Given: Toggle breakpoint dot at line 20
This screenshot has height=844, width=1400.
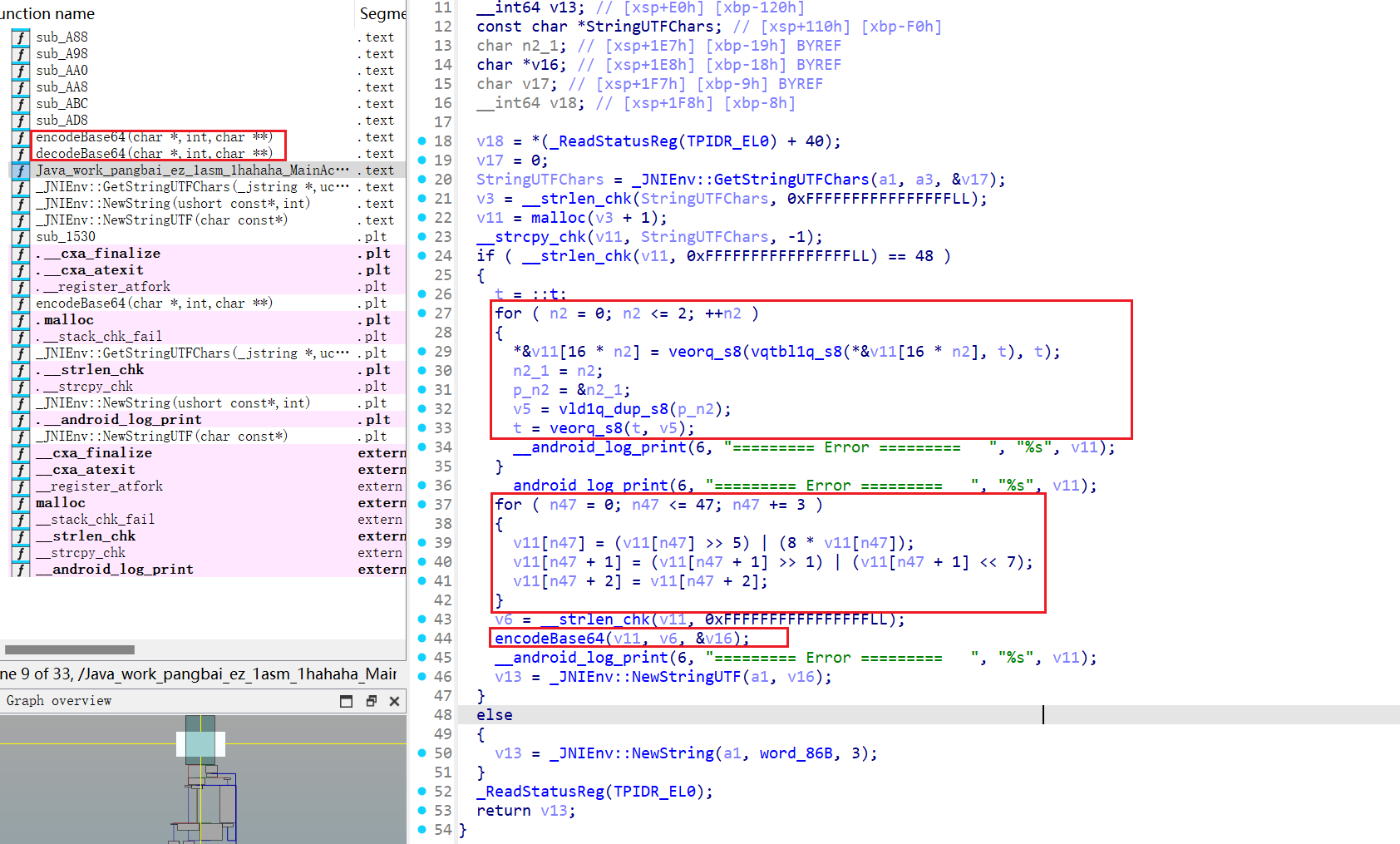Looking at the screenshot, I should tap(422, 180).
